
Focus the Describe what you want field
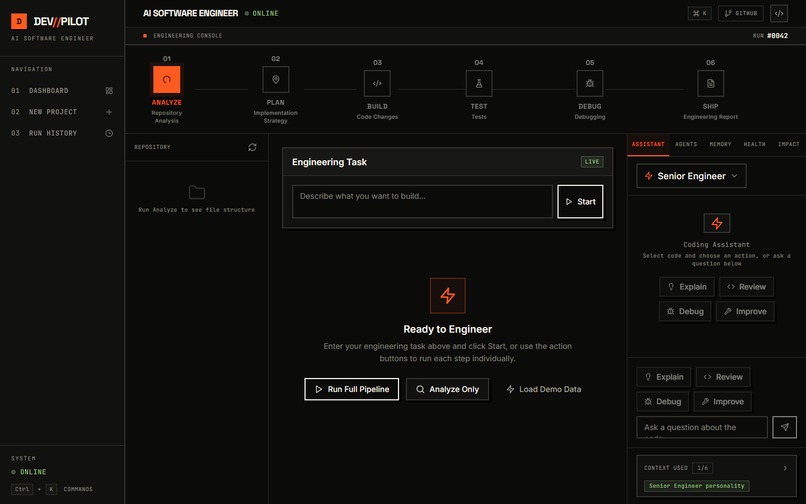[x=423, y=202]
